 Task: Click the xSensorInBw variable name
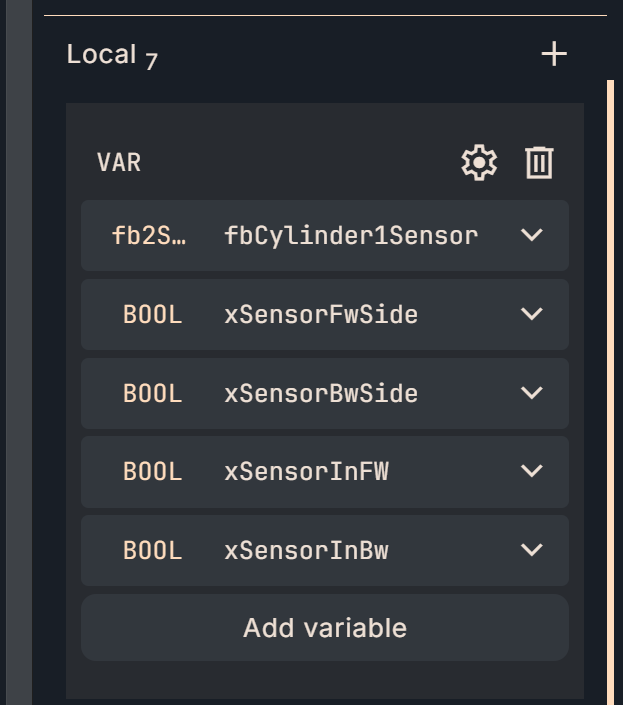306,550
